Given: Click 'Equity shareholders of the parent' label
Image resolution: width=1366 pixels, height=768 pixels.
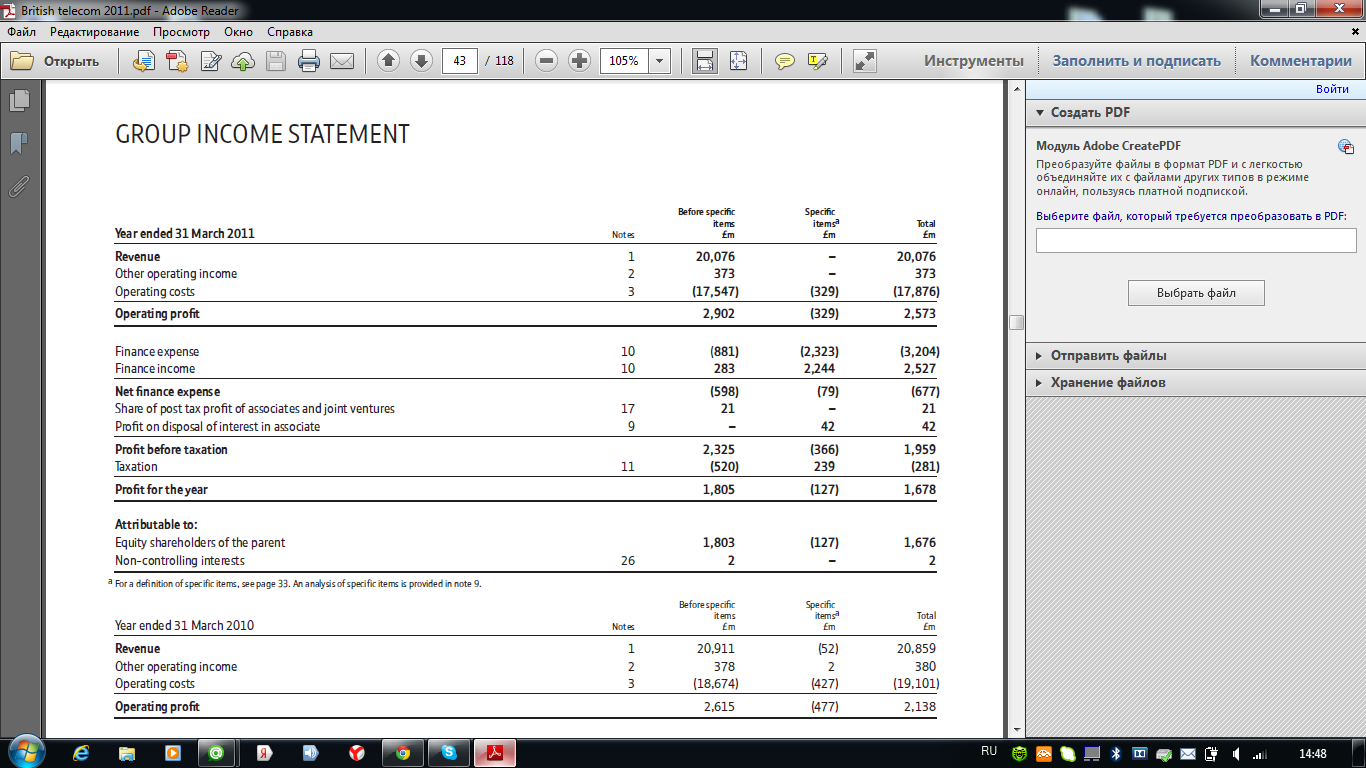Looking at the screenshot, I should (200, 543).
